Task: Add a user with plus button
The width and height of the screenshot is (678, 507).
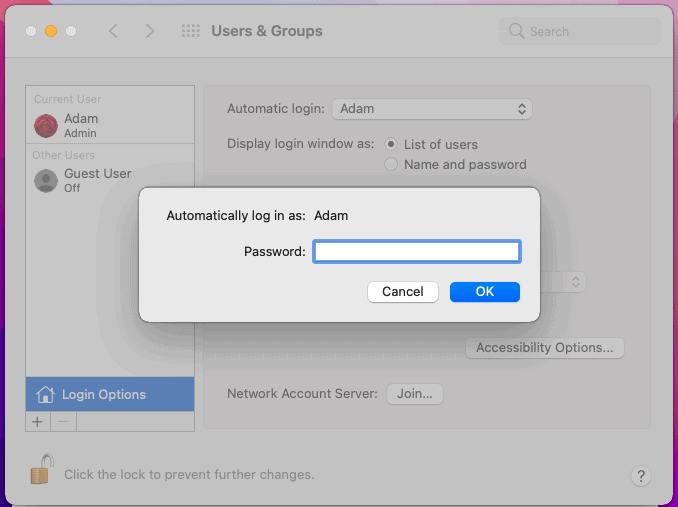Action: pyautogui.click(x=38, y=421)
